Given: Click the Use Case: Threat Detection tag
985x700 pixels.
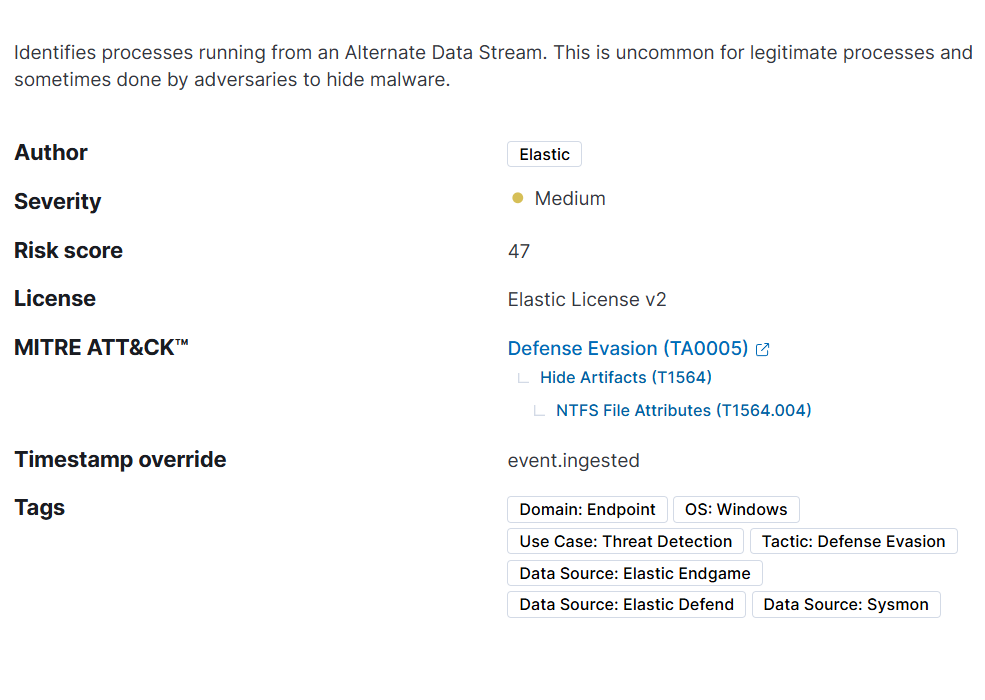Looking at the screenshot, I should tap(625, 542).
